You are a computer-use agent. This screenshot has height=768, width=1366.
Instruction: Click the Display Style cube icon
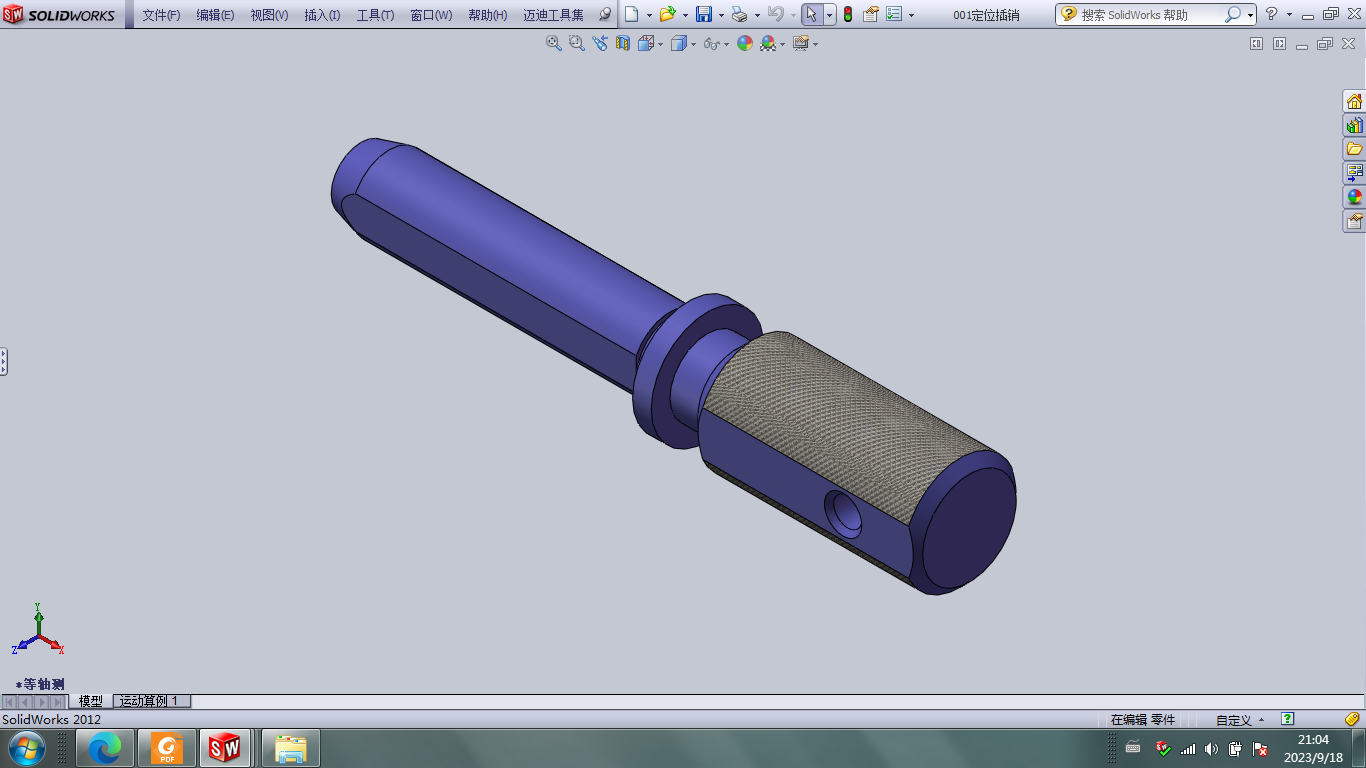(x=679, y=43)
